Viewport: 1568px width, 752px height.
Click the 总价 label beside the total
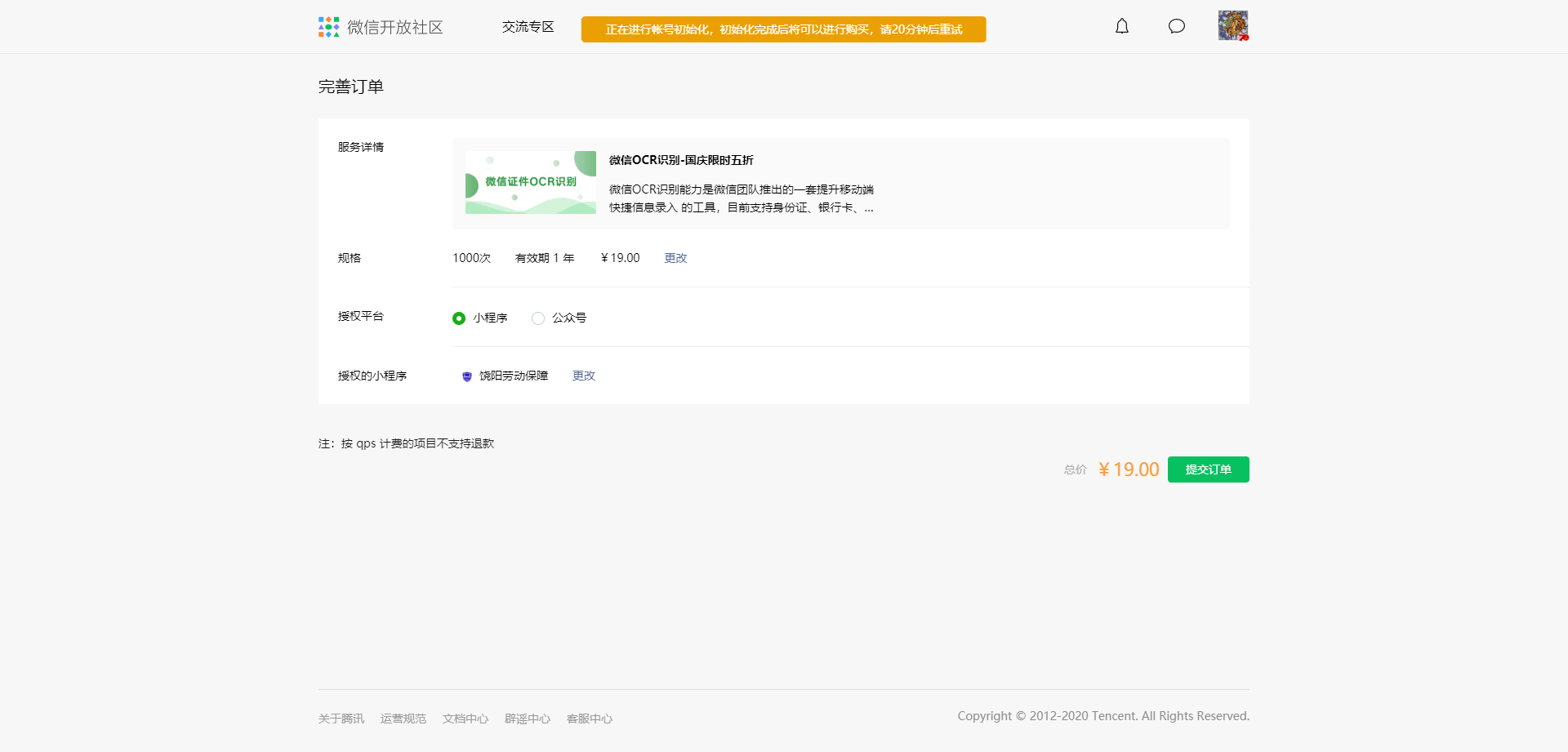click(1076, 469)
